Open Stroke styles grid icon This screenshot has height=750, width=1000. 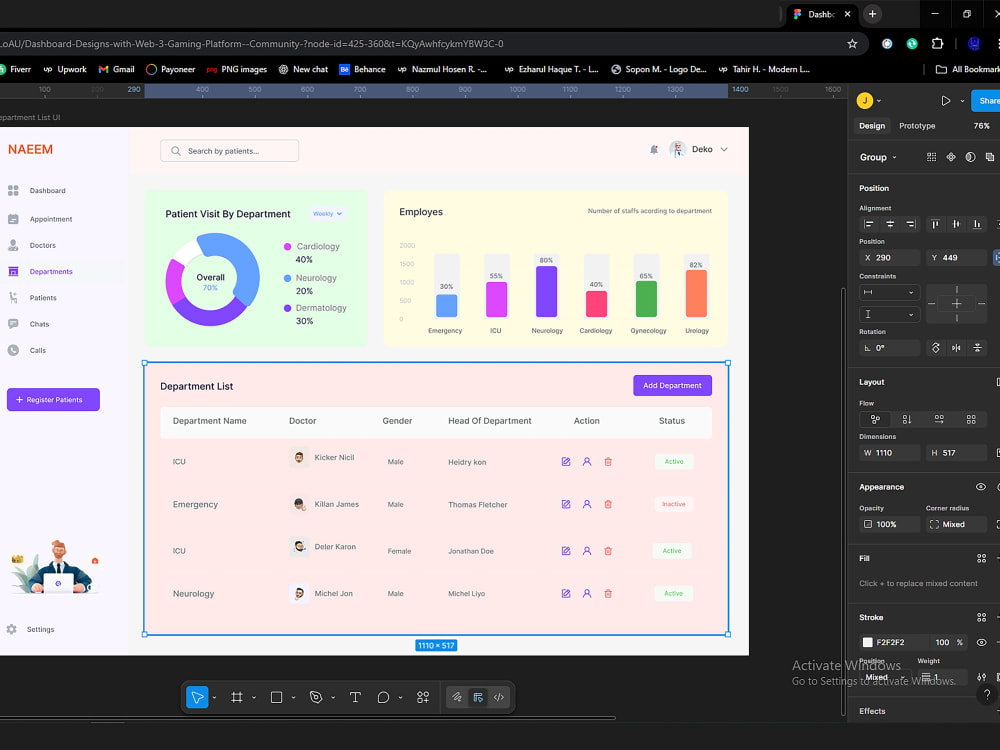coord(982,617)
